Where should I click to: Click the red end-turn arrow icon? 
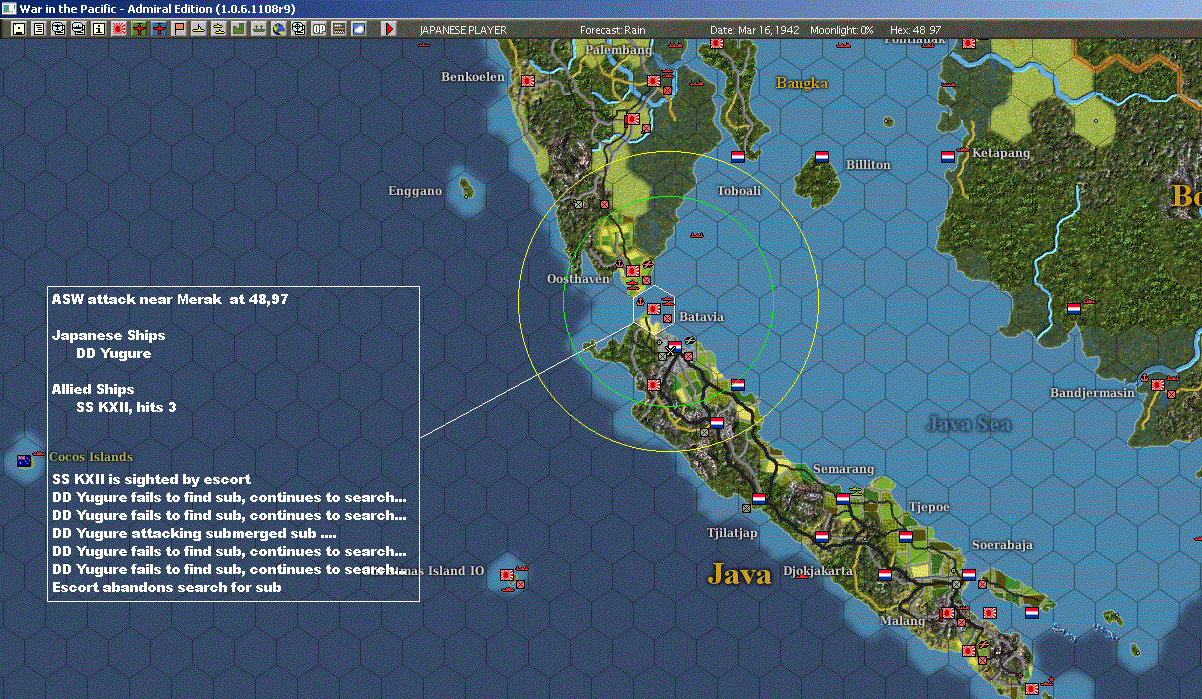click(389, 29)
